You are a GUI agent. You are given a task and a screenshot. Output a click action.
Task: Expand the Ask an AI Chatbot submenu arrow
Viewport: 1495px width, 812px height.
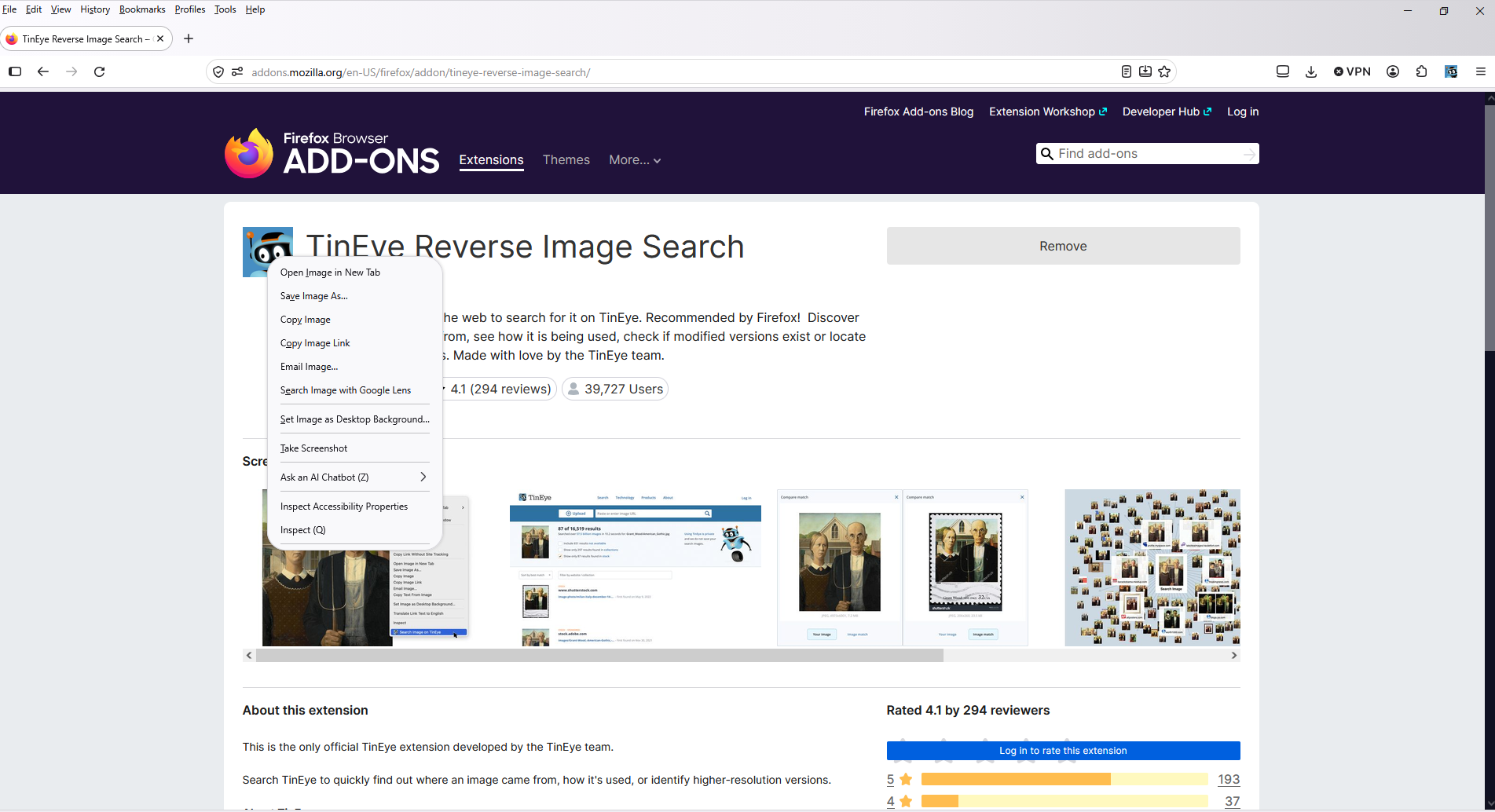[x=423, y=477]
